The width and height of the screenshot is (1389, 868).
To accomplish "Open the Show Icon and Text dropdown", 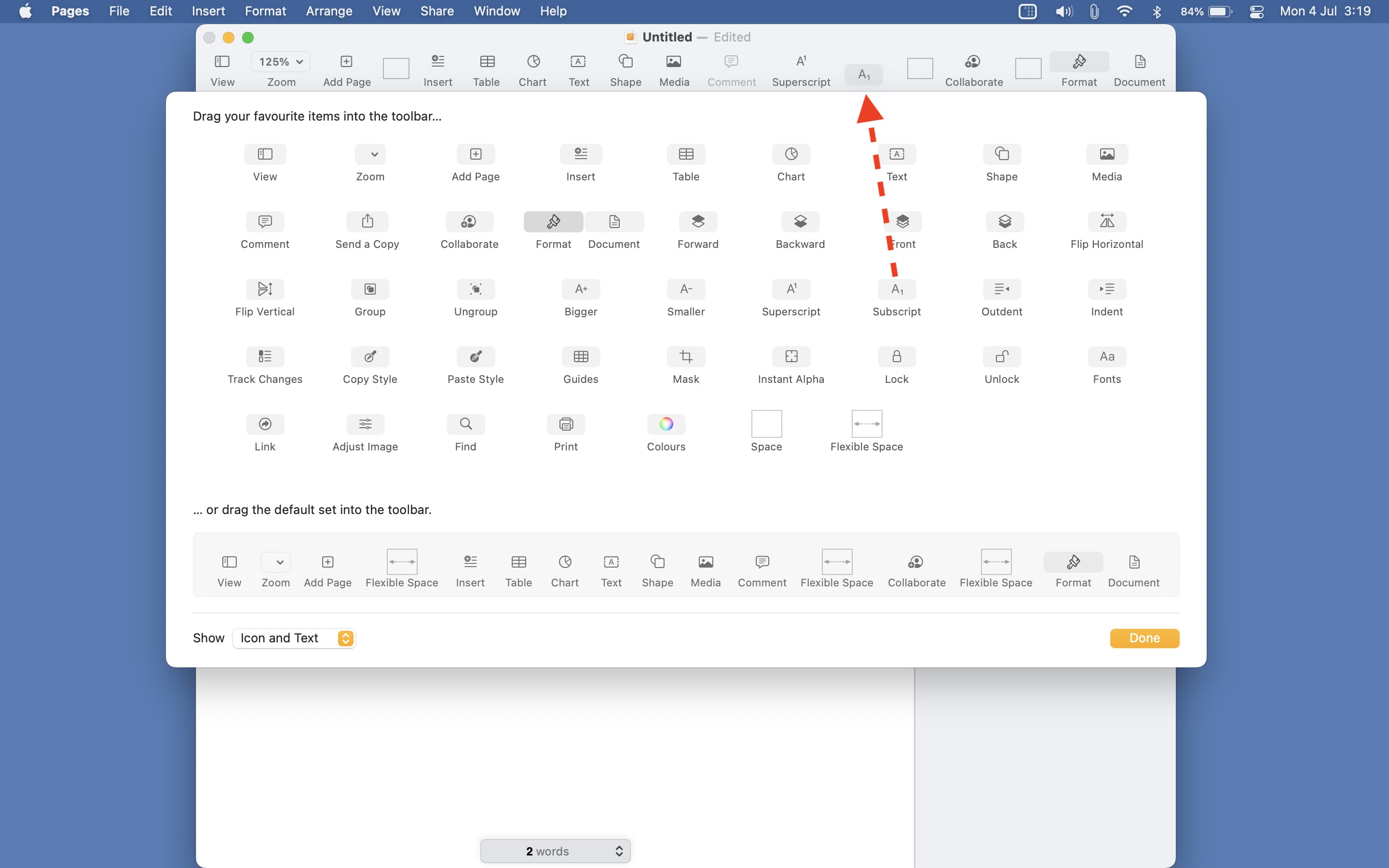I will 294,638.
